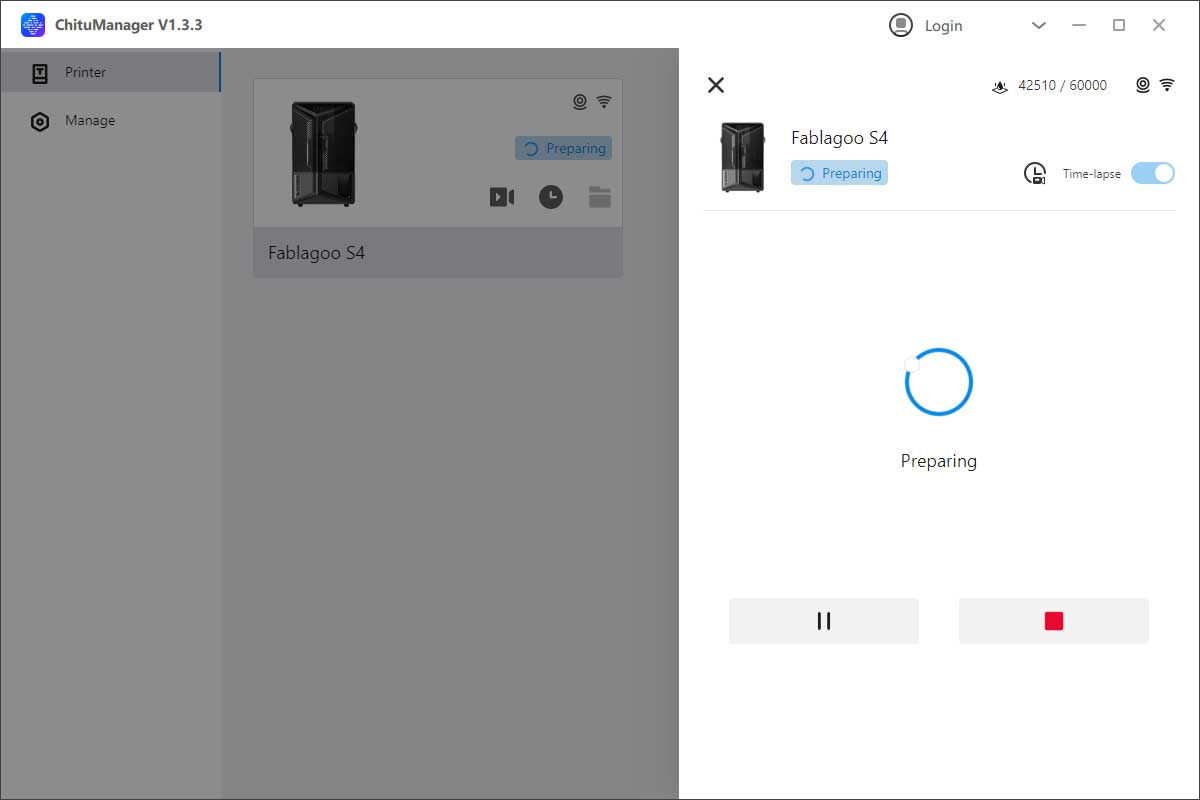
Task: Click the Manage hexagon sidebar icon
Action: click(40, 122)
